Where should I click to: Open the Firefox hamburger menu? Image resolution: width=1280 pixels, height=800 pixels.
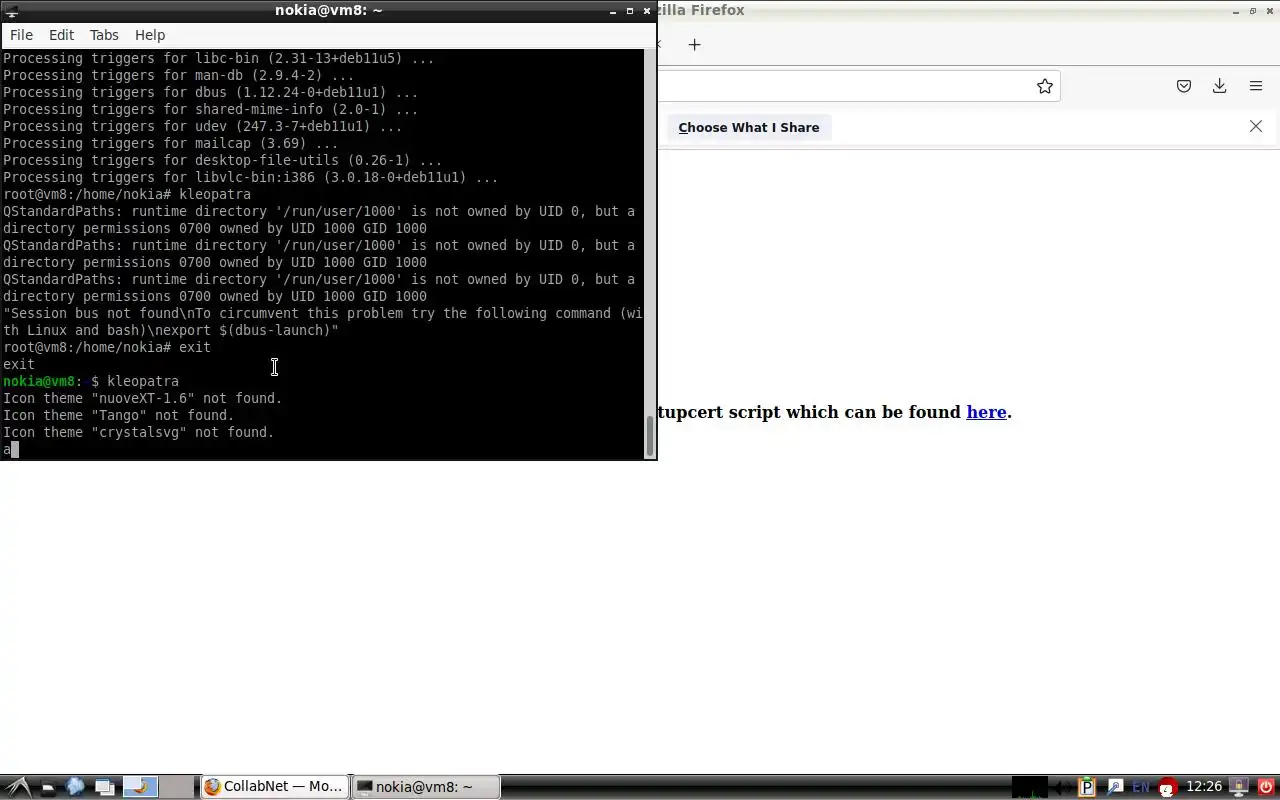tap(1256, 86)
